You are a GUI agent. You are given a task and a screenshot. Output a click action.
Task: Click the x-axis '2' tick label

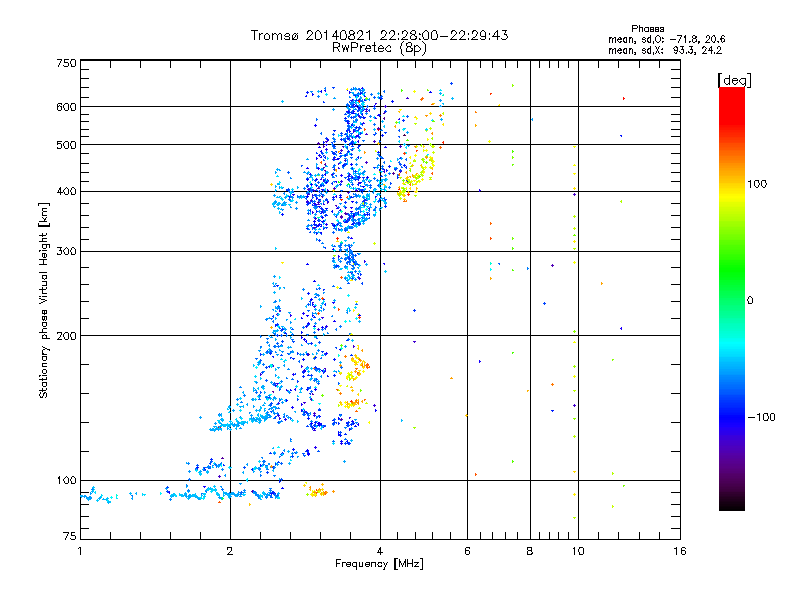230,551
